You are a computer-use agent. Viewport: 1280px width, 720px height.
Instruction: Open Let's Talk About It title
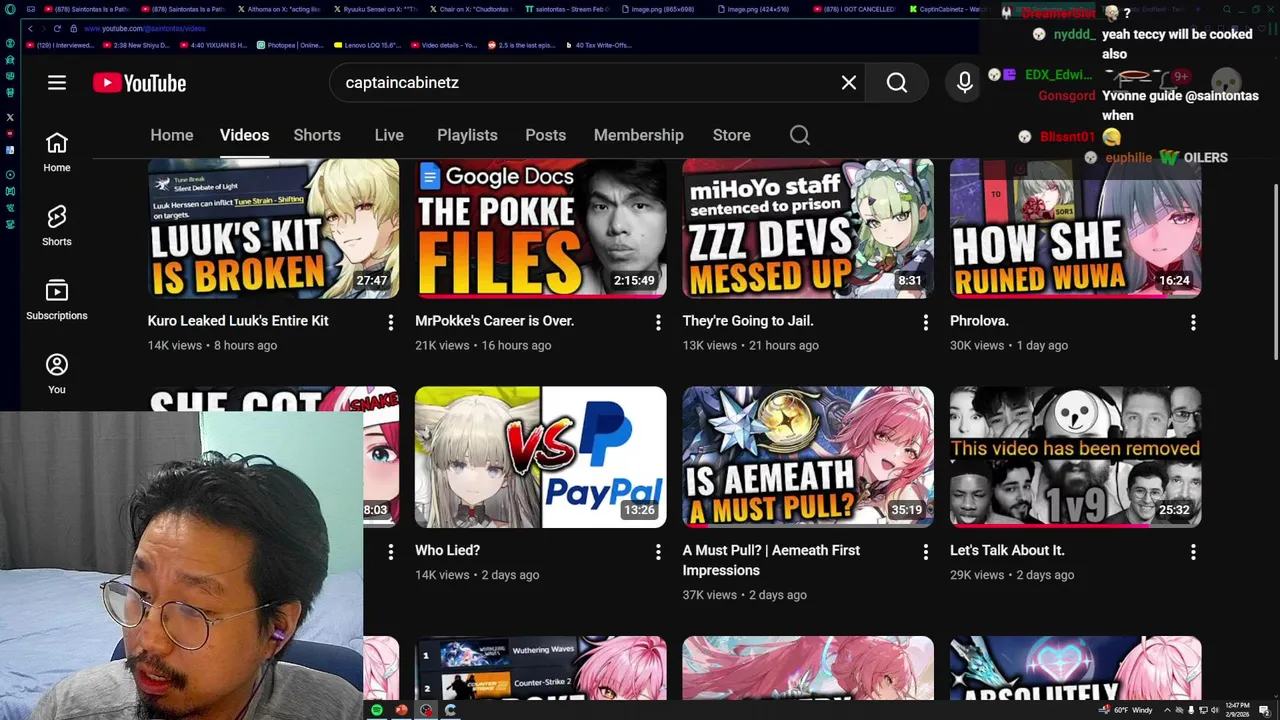click(1007, 551)
